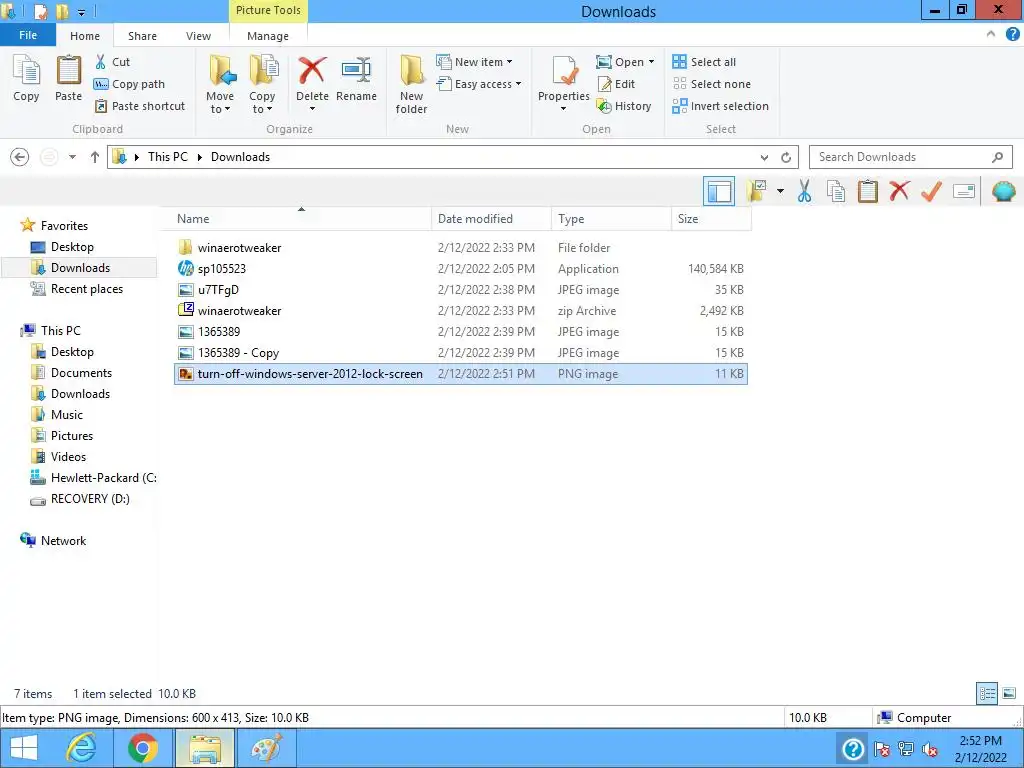
Task: Open the recent locations dropdown arrow
Action: coord(72,157)
